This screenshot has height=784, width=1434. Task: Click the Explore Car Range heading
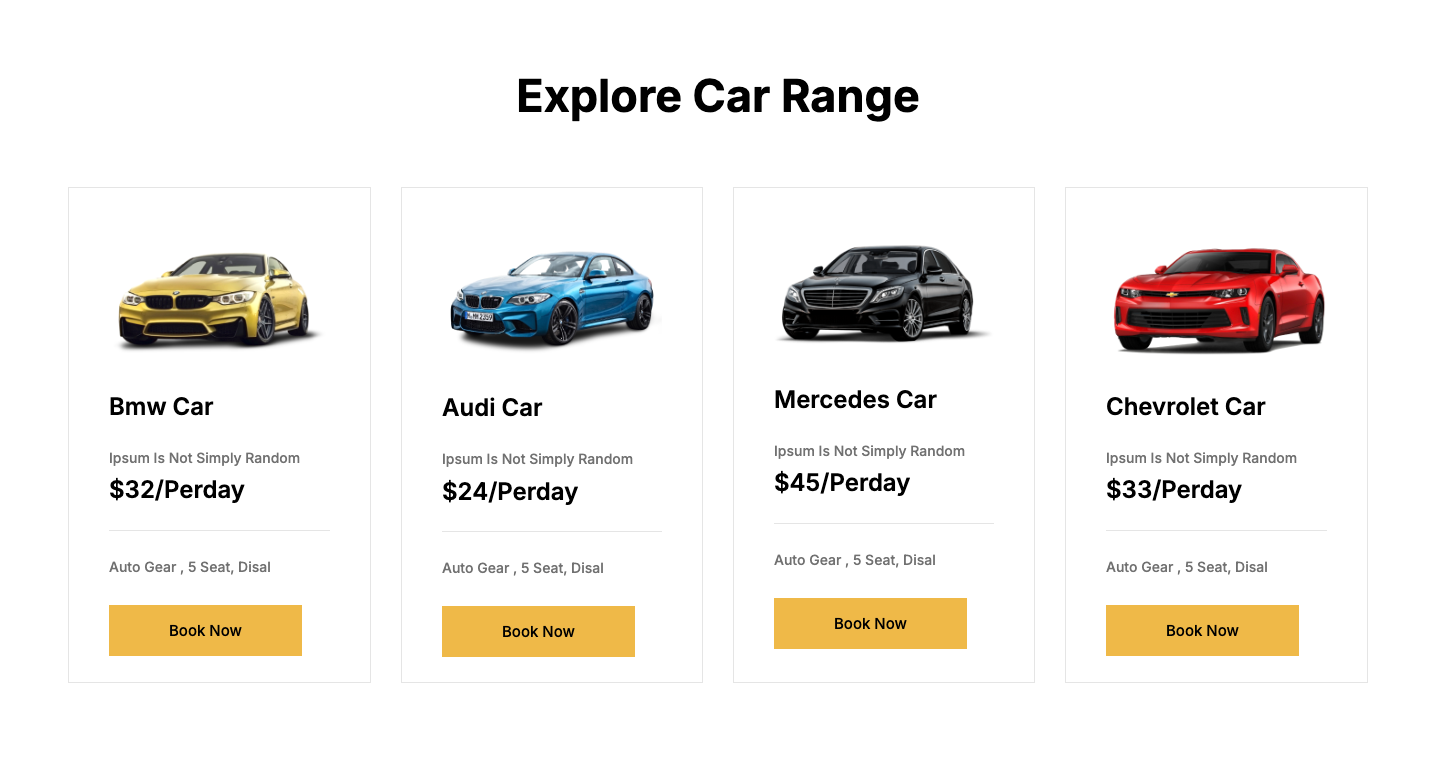pos(717,96)
